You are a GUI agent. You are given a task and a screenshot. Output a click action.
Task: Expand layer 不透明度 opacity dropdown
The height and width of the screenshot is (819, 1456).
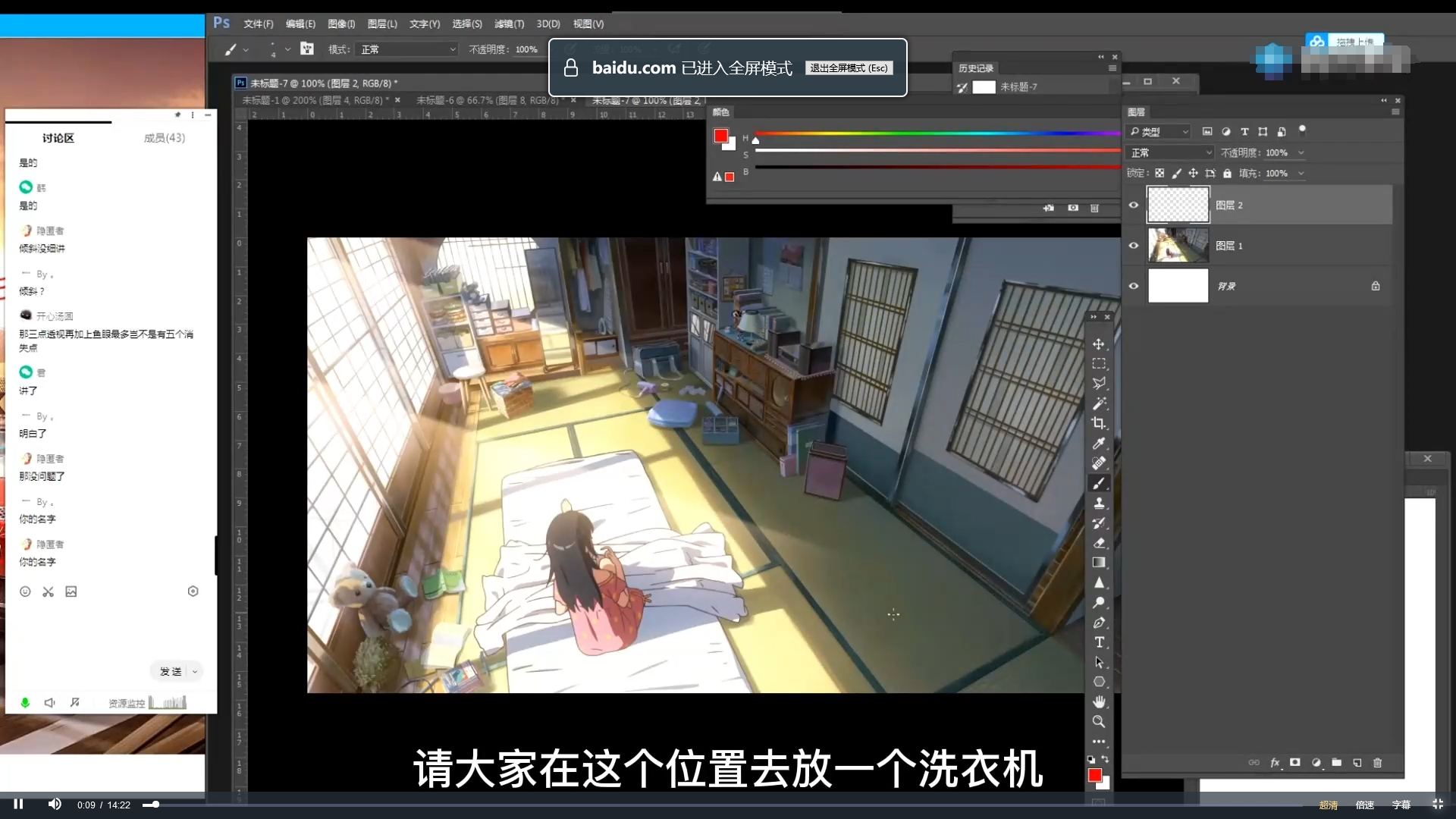tap(1301, 152)
